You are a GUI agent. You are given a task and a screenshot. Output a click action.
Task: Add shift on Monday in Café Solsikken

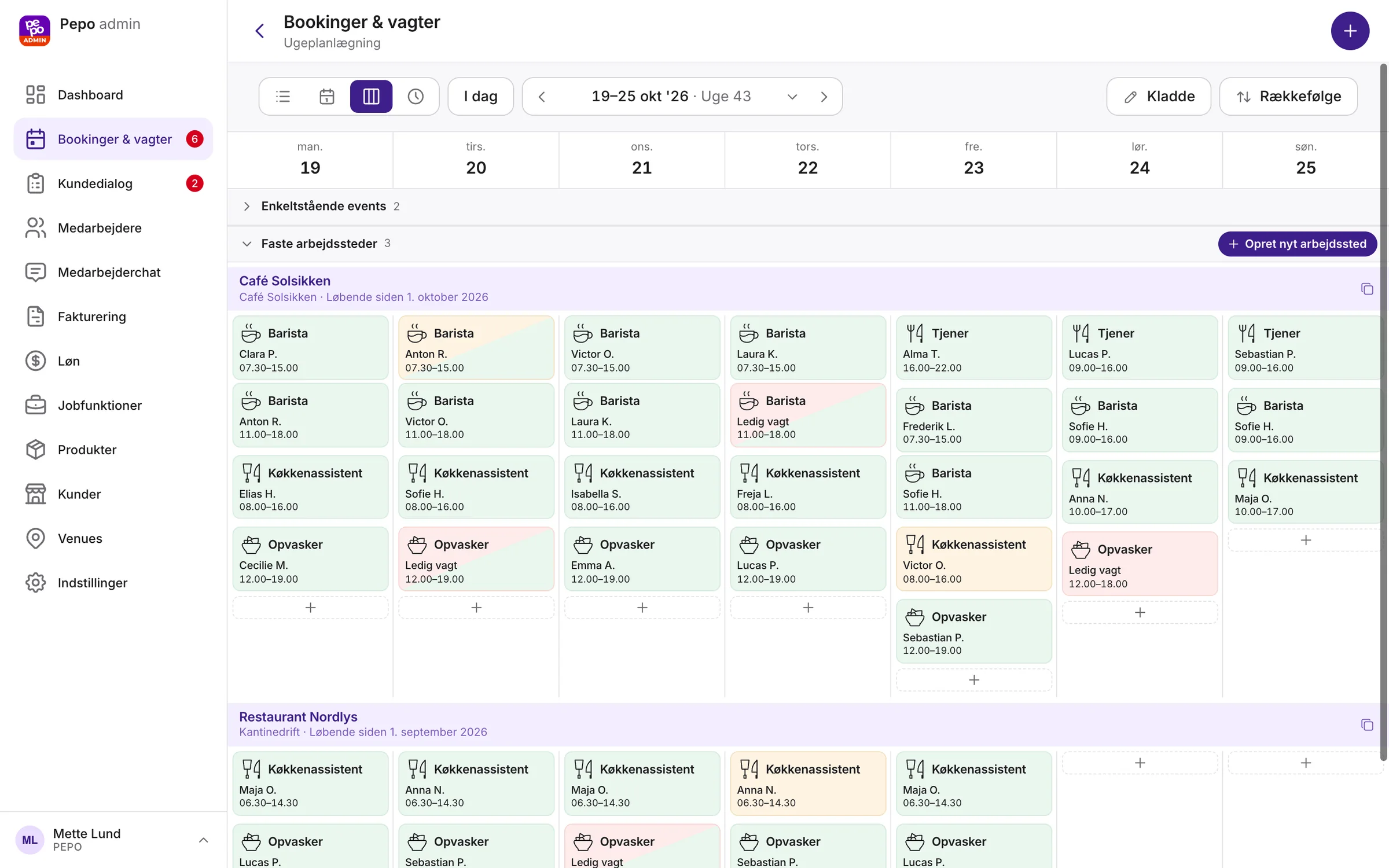click(310, 608)
